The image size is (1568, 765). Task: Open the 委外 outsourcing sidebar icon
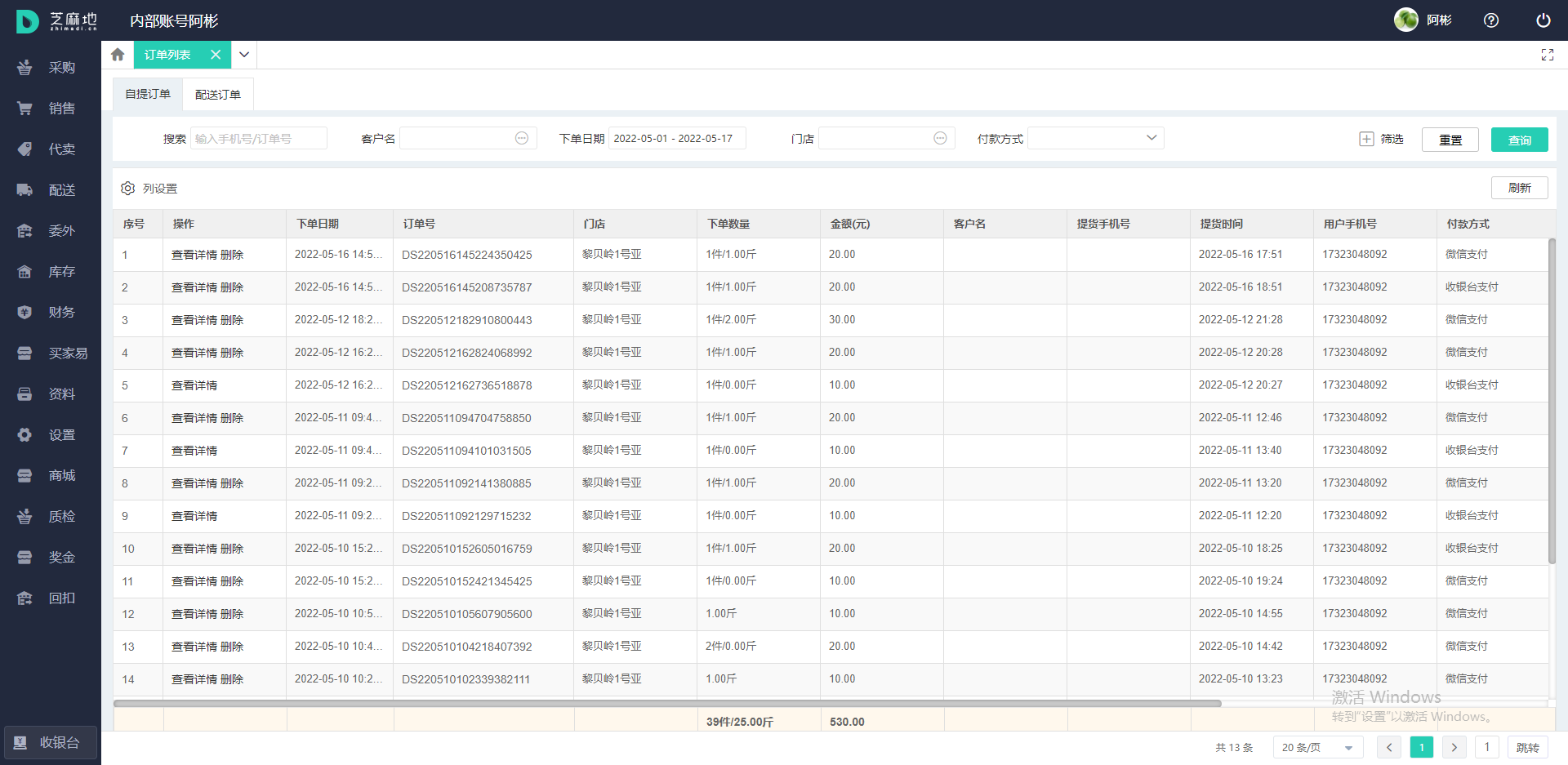coord(24,231)
